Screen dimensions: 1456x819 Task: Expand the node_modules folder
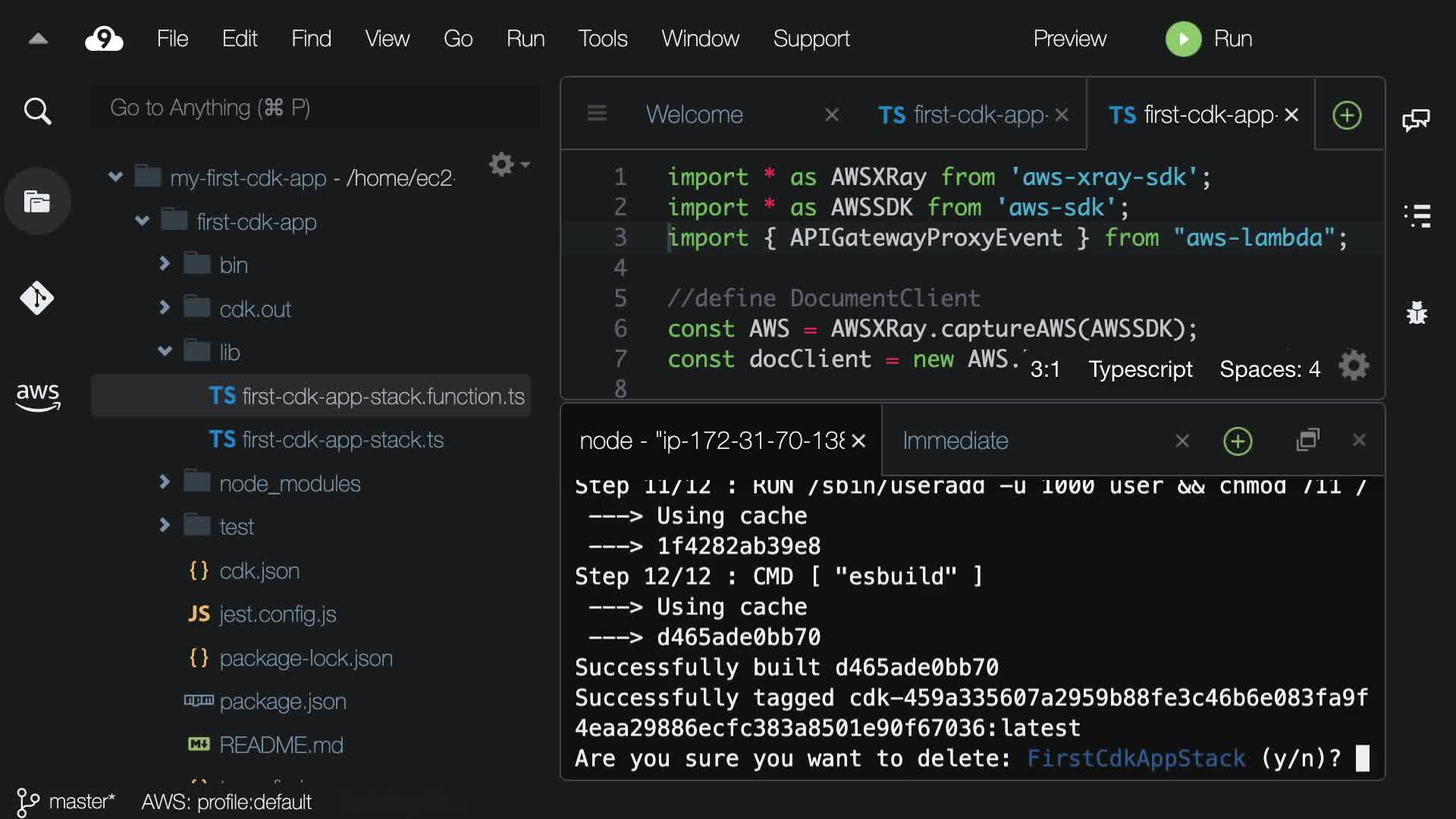(165, 482)
